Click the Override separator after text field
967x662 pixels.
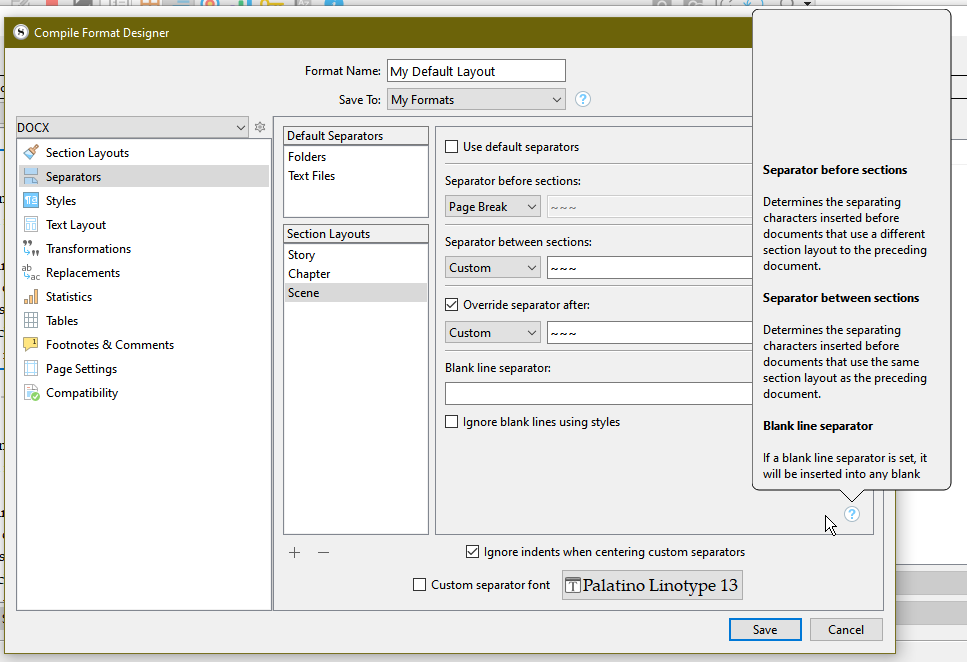coord(649,333)
